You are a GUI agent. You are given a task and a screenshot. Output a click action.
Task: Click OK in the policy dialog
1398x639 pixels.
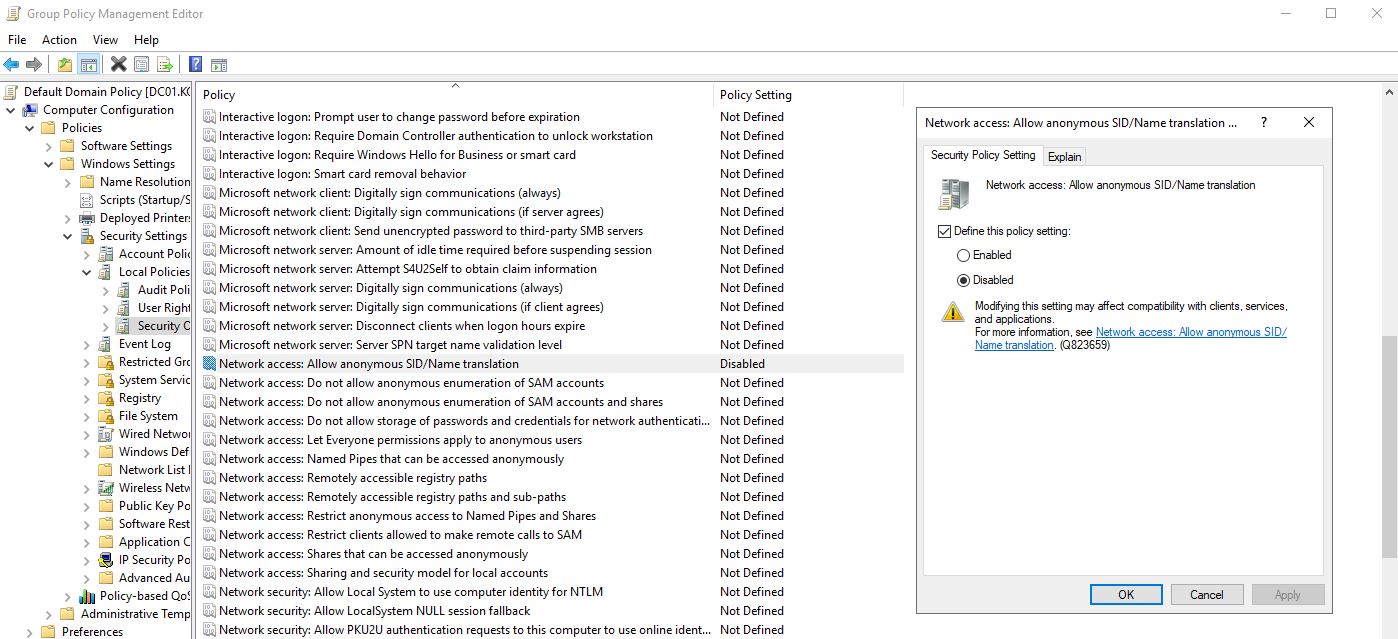1126,594
